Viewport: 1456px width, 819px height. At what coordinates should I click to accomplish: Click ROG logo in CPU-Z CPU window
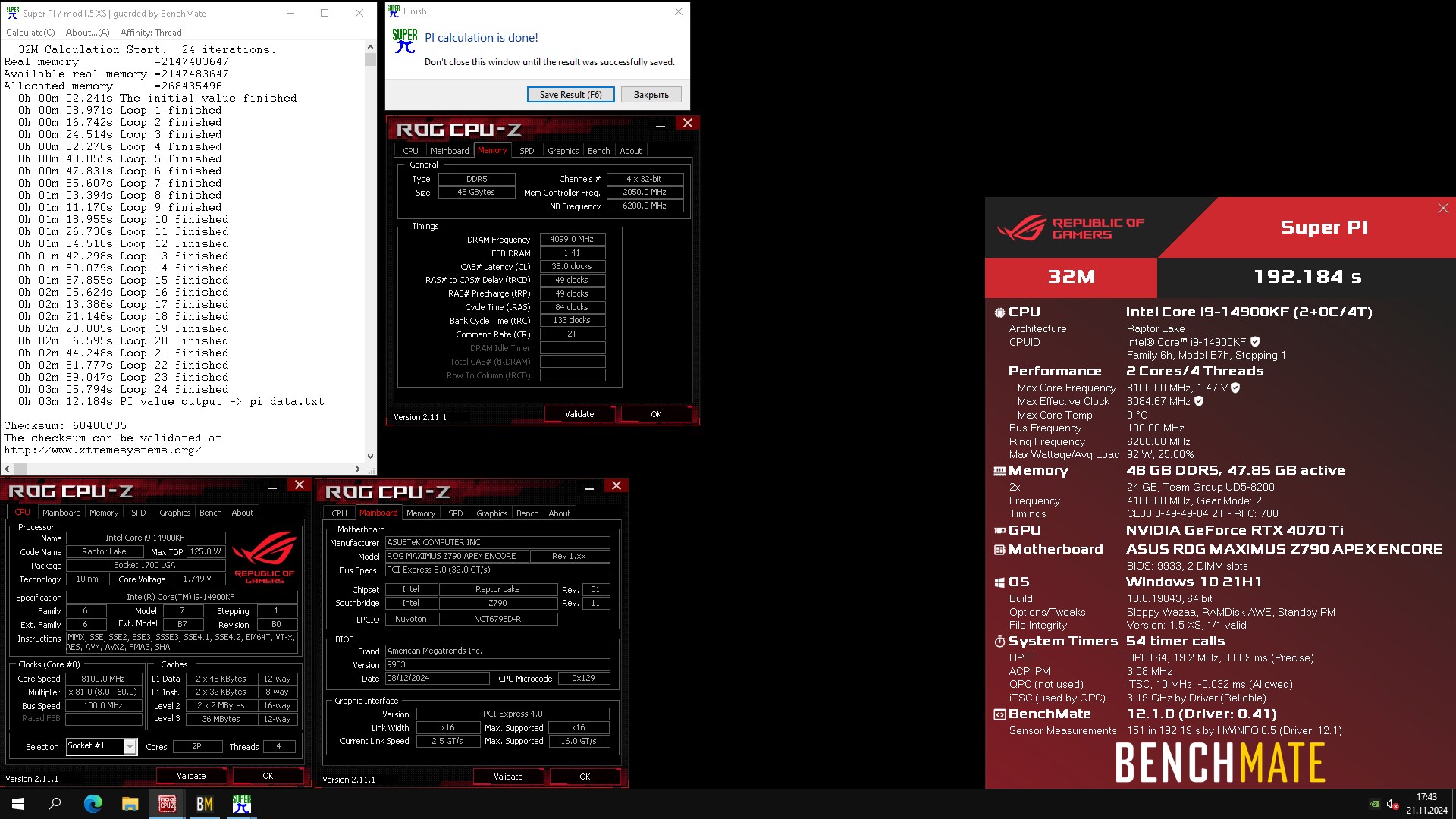coord(264,557)
